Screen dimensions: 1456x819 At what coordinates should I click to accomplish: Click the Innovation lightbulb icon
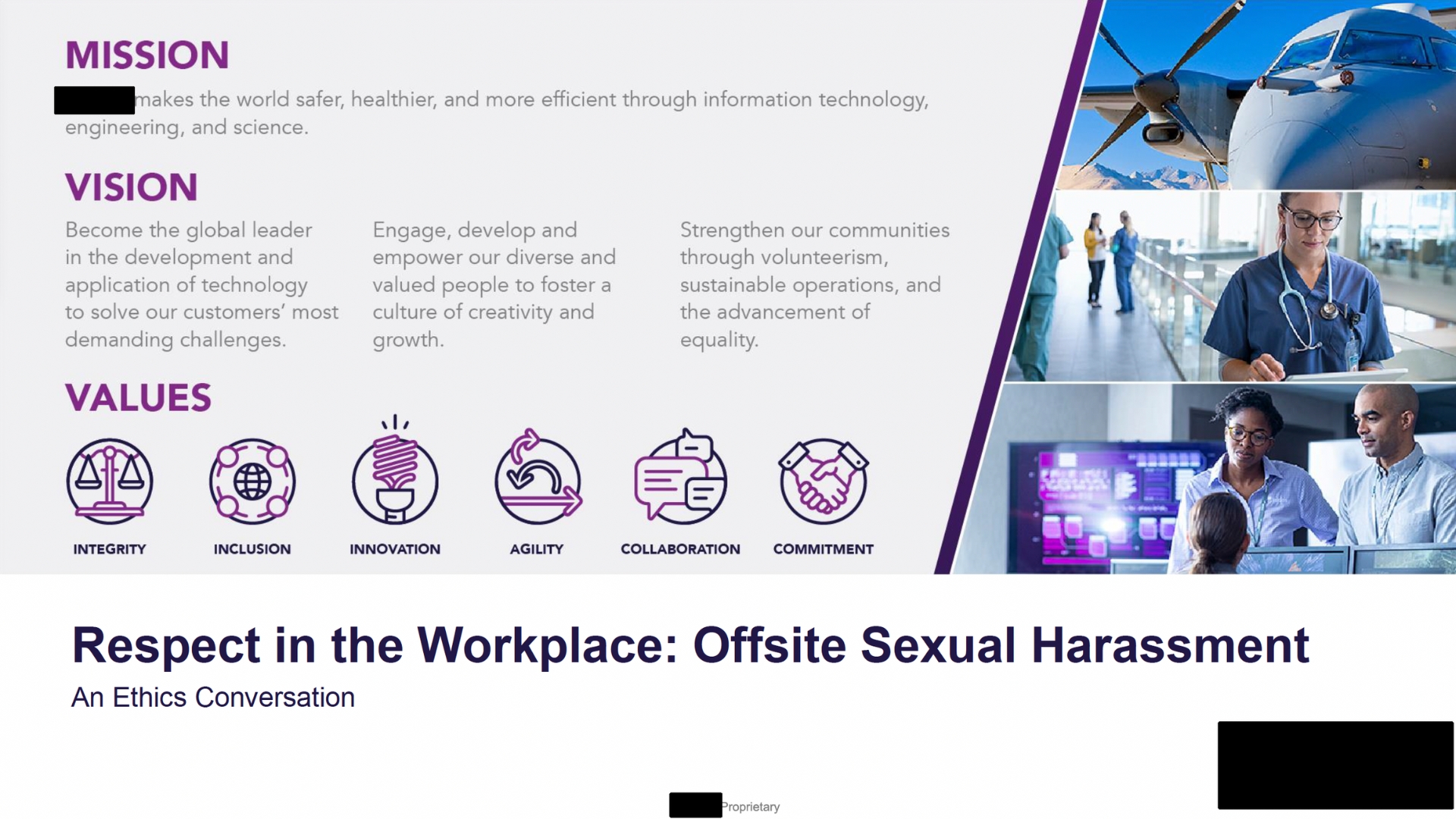pos(394,478)
